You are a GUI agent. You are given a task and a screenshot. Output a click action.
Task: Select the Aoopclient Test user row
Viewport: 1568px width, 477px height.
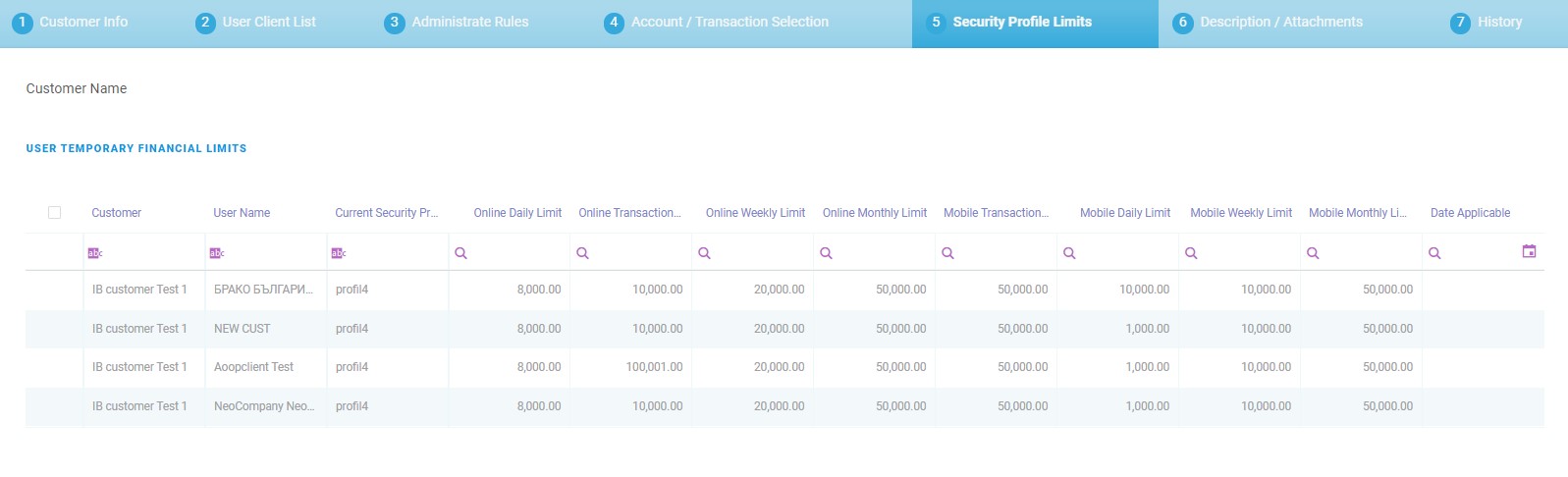253,367
